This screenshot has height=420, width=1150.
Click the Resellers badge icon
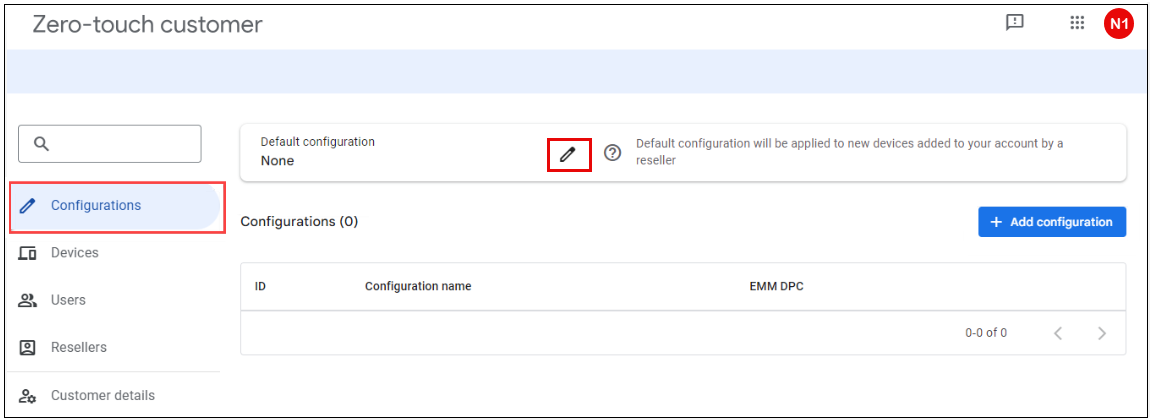pos(29,348)
